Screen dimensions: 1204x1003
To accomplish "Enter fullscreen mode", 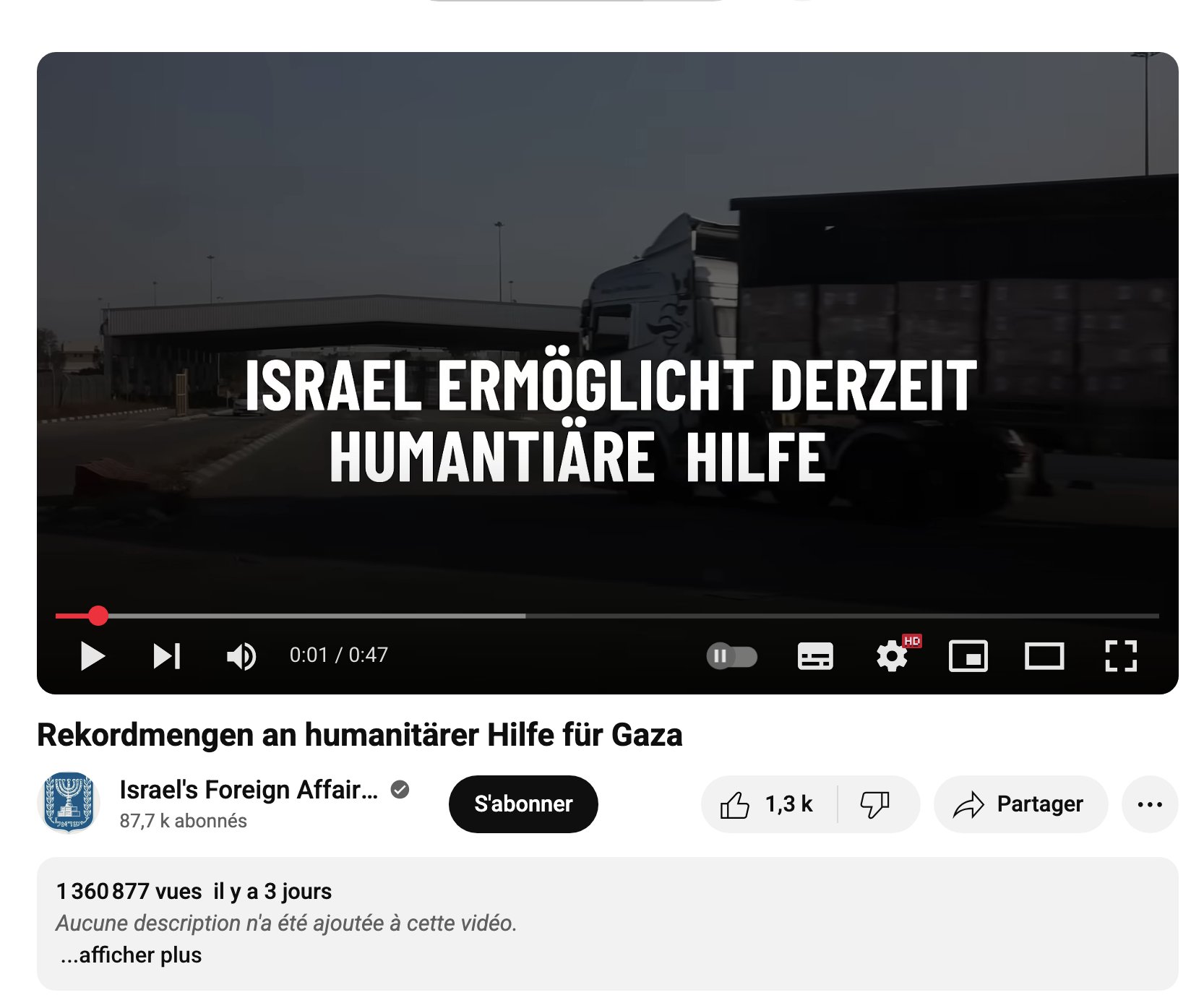I will pyautogui.click(x=1121, y=656).
